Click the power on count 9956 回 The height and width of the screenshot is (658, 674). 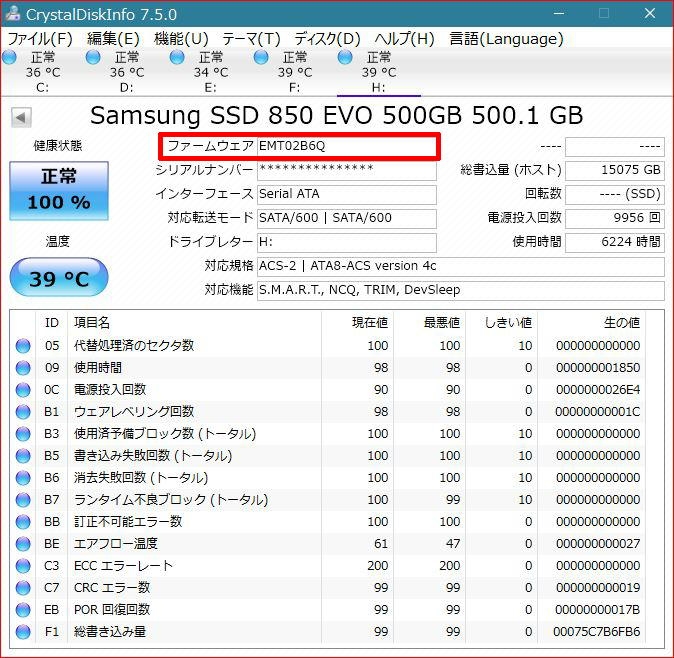click(615, 218)
